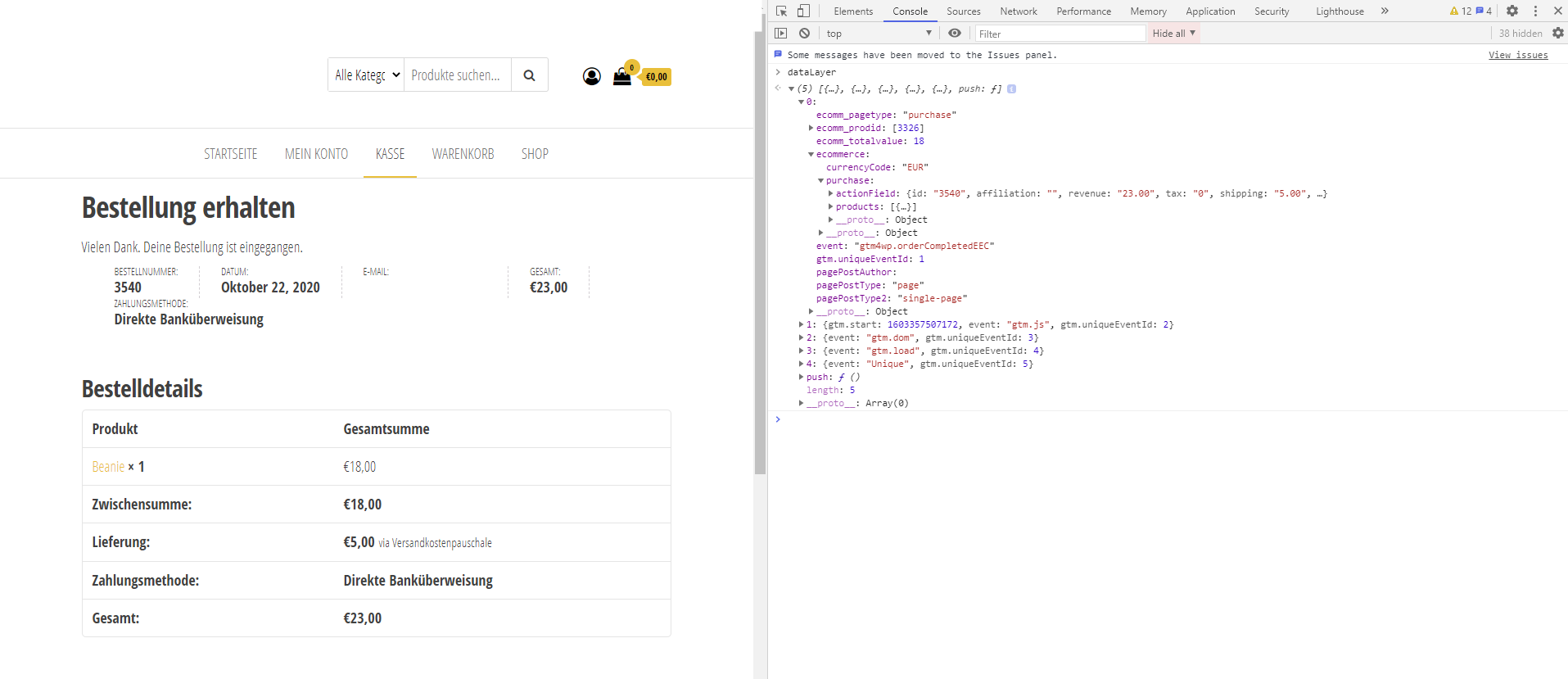Activate the inspect element picker icon

(x=781, y=11)
